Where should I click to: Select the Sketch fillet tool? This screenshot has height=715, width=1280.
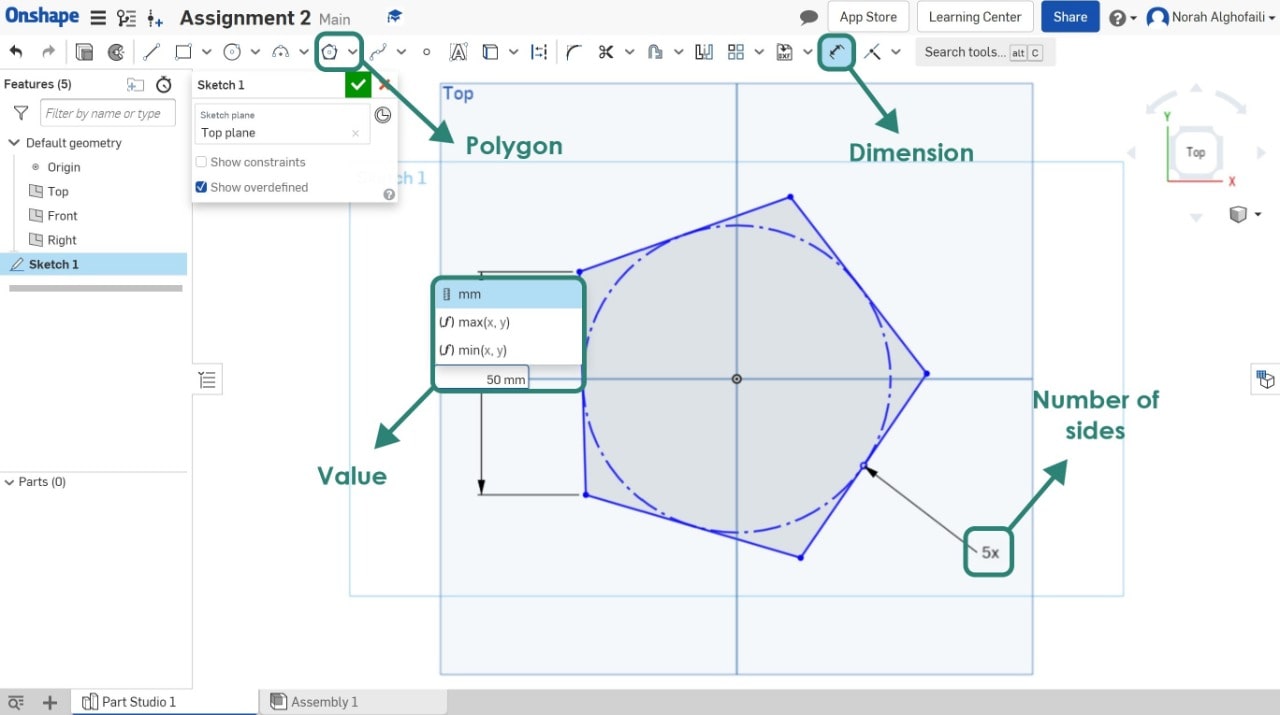574,52
